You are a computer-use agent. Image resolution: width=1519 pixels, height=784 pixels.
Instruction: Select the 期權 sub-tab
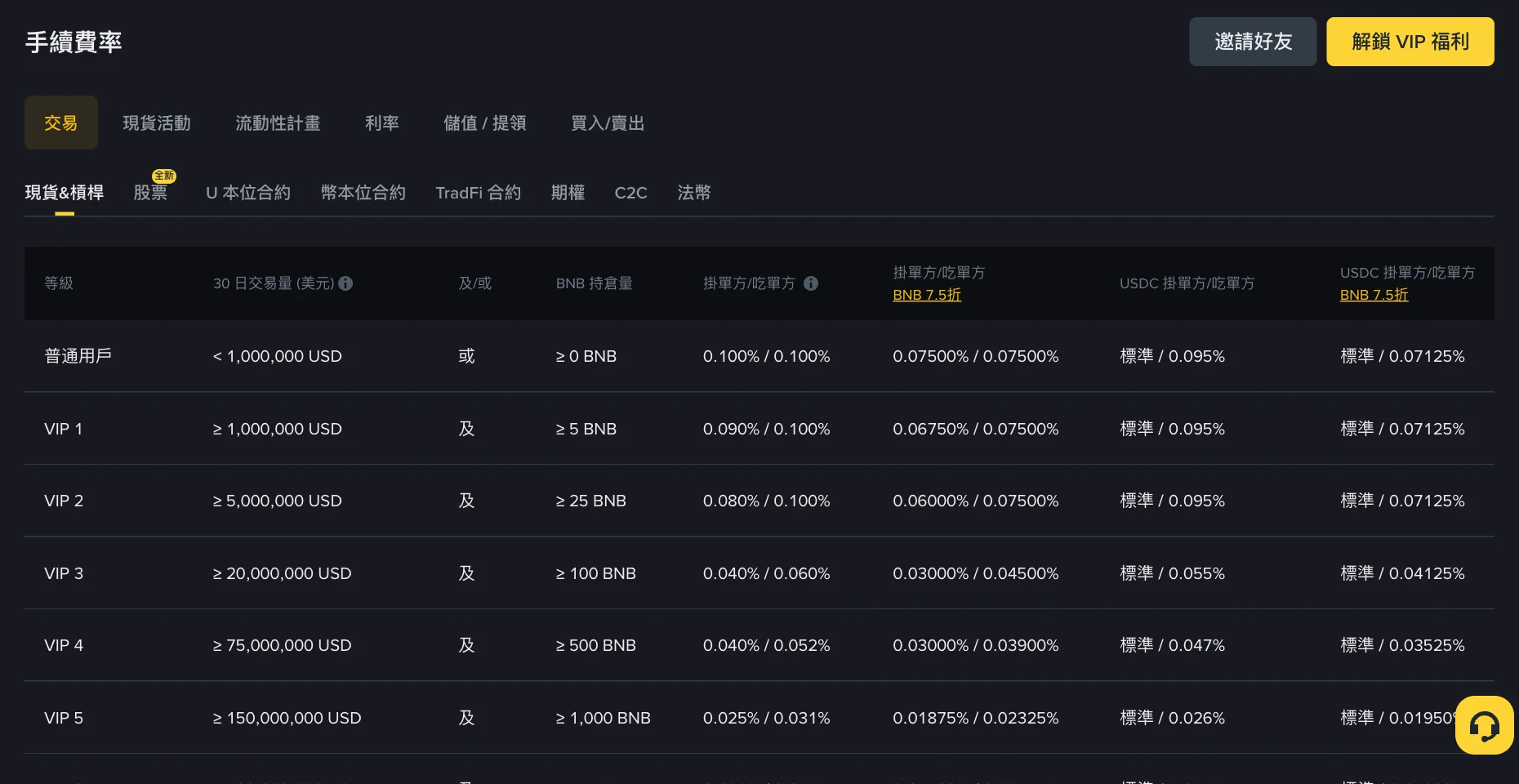tap(568, 193)
